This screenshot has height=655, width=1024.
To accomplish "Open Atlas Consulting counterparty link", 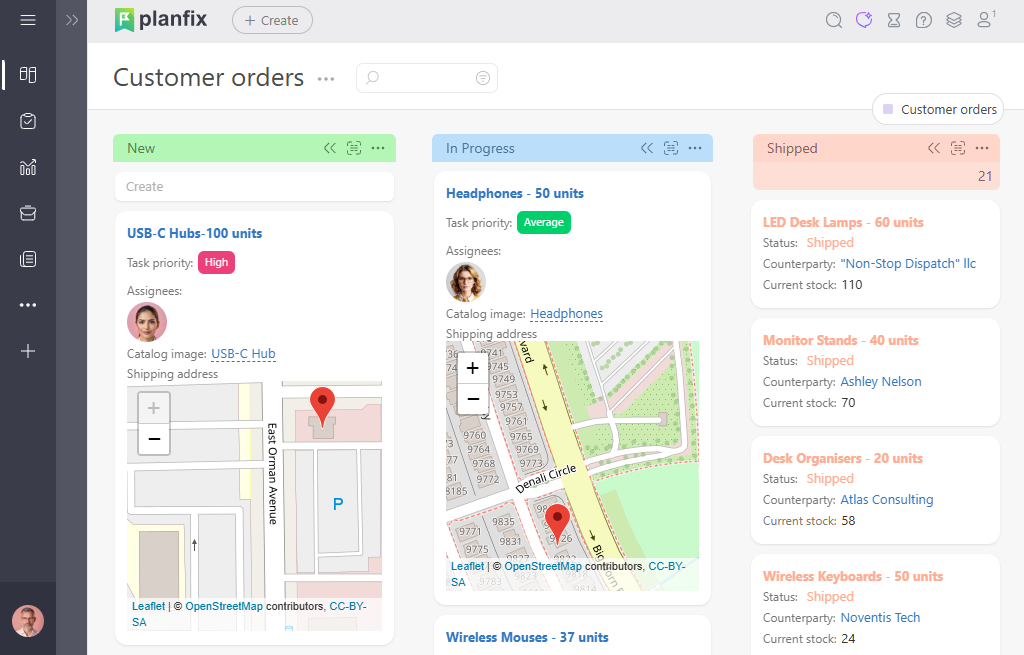I will (x=887, y=500).
